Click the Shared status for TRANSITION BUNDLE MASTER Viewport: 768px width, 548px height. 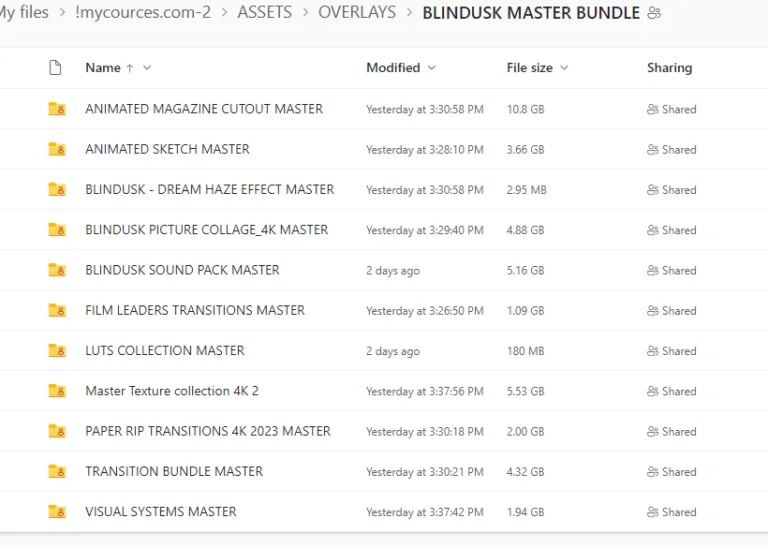pyautogui.click(x=671, y=472)
